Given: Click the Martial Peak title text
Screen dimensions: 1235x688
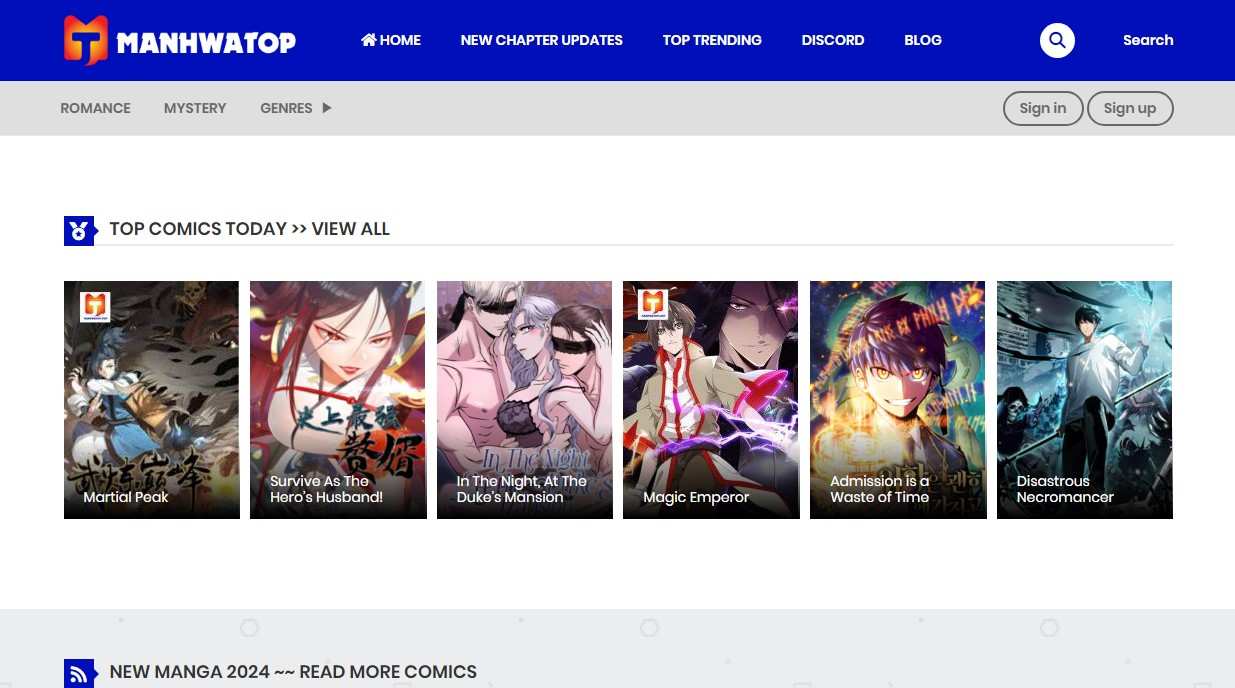Looking at the screenshot, I should coord(126,497).
